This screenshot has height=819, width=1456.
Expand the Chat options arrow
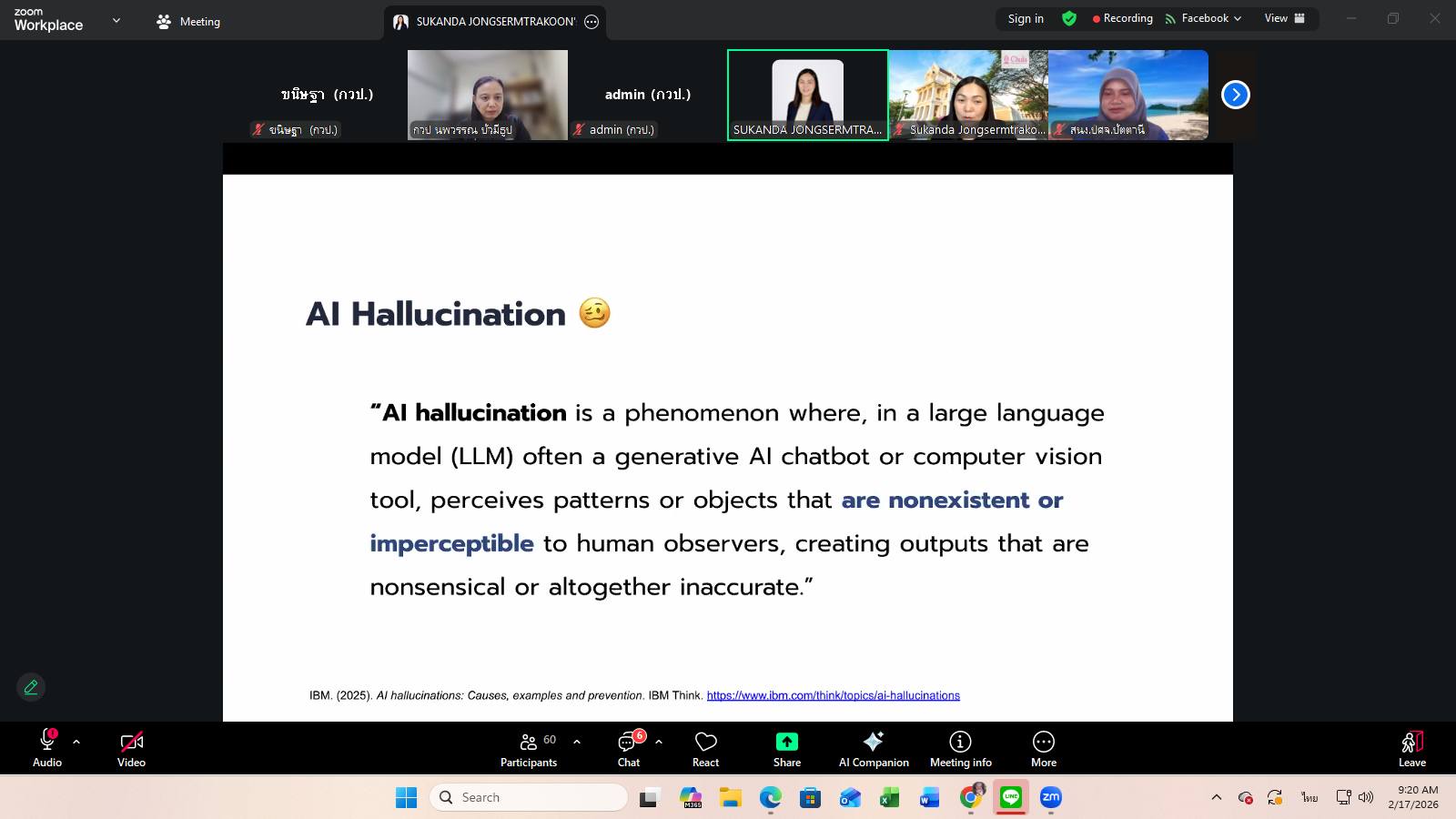(x=659, y=742)
